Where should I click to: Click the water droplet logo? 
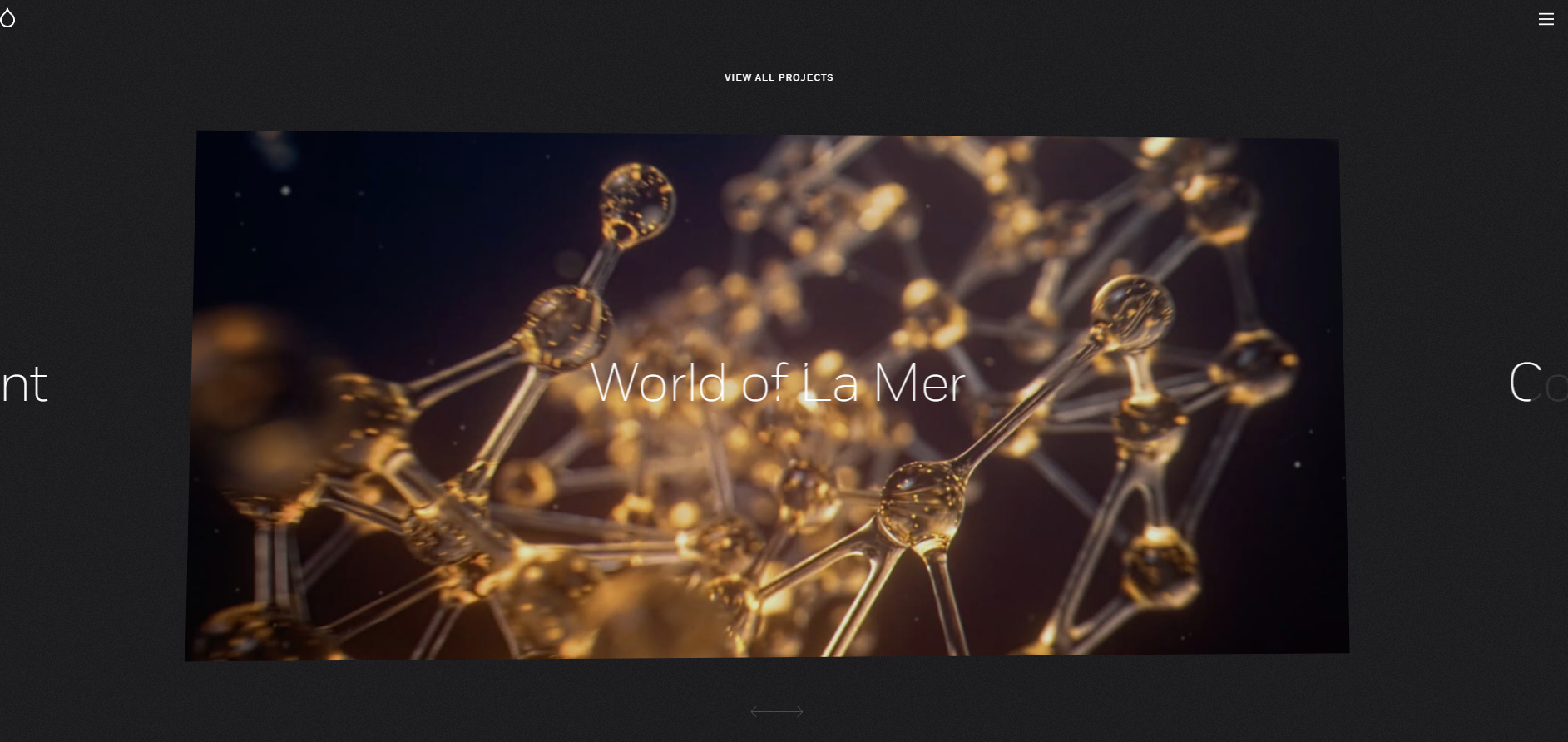point(7,18)
